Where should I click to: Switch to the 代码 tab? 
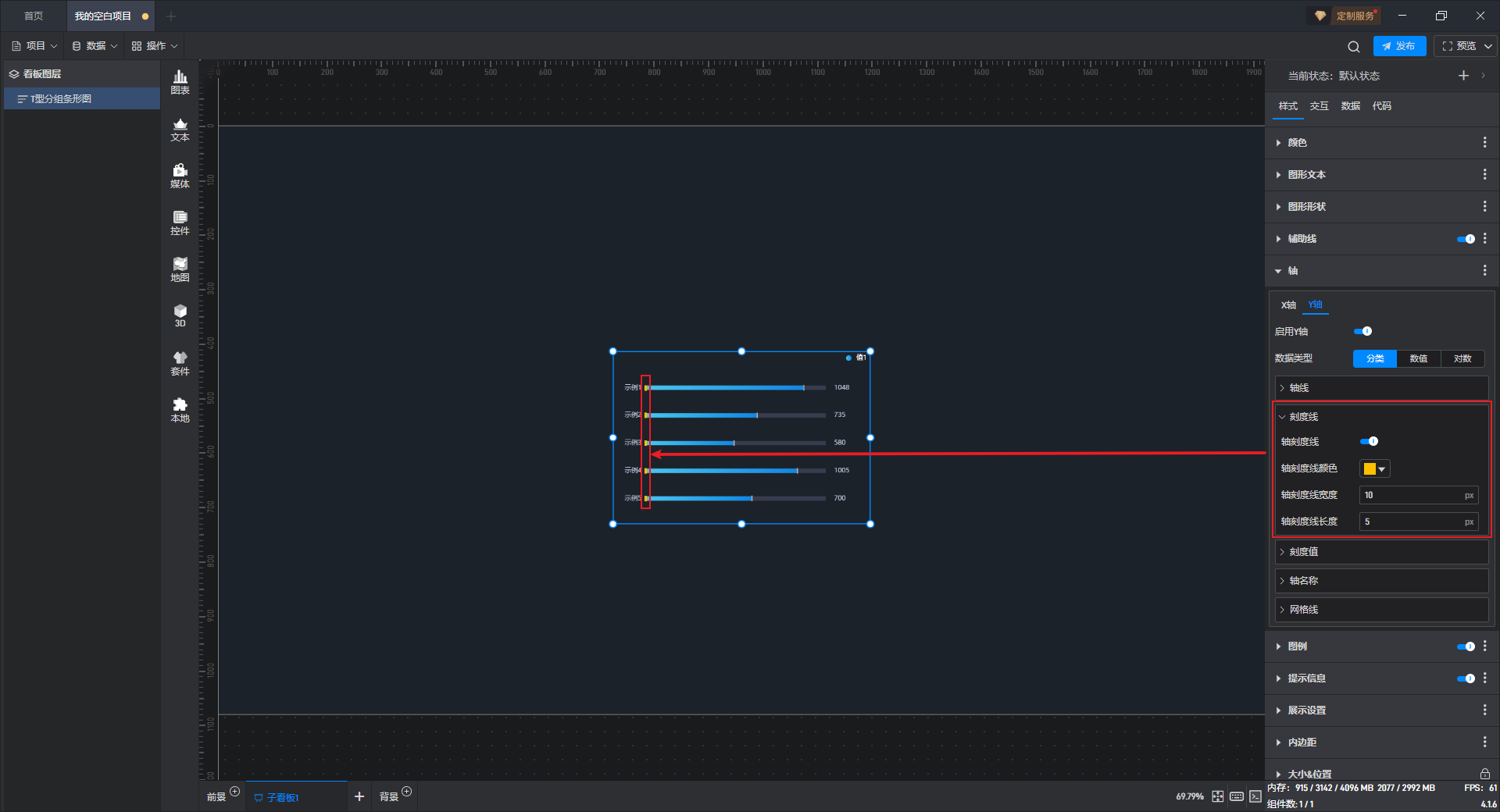pos(1381,106)
